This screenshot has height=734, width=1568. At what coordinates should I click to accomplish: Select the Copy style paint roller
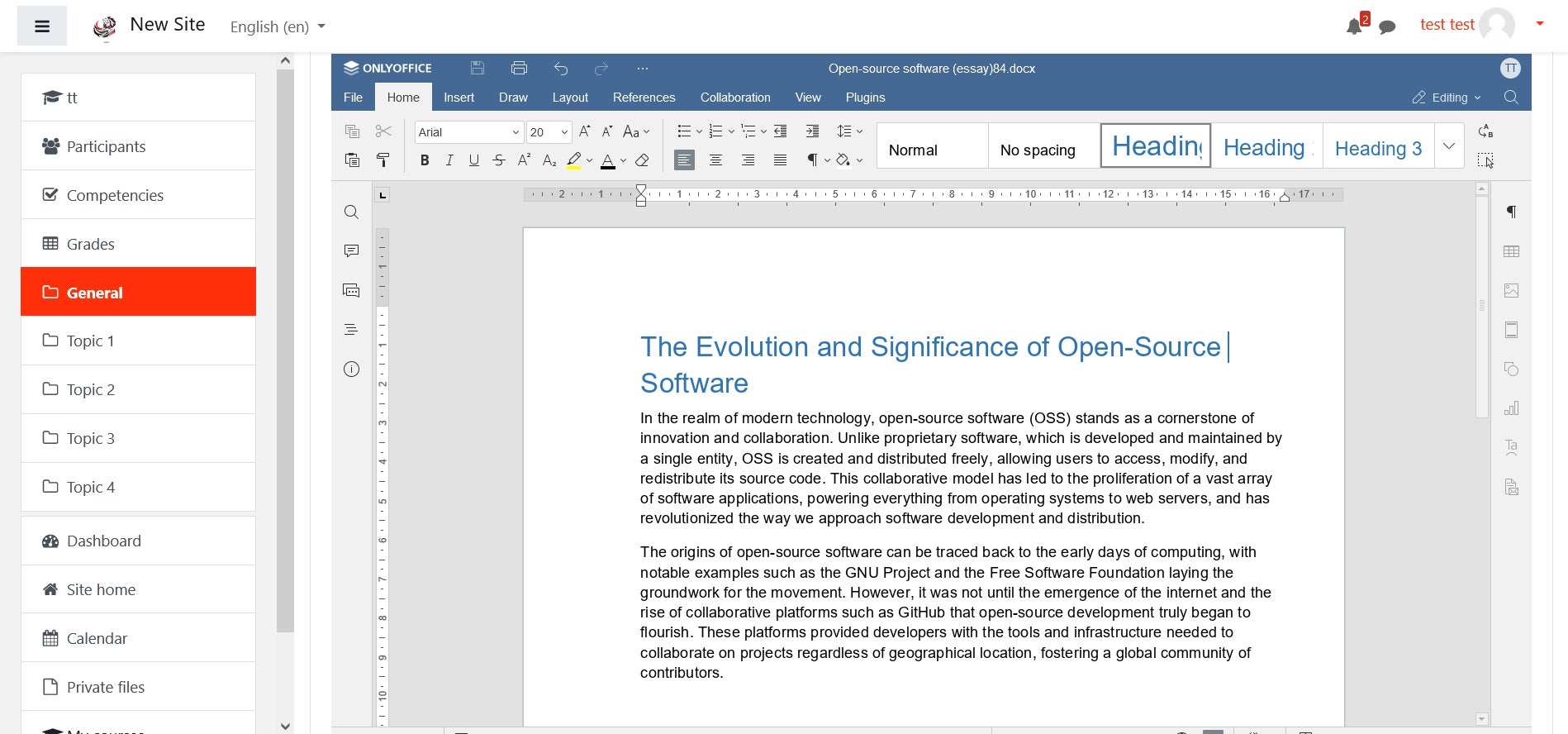point(383,160)
